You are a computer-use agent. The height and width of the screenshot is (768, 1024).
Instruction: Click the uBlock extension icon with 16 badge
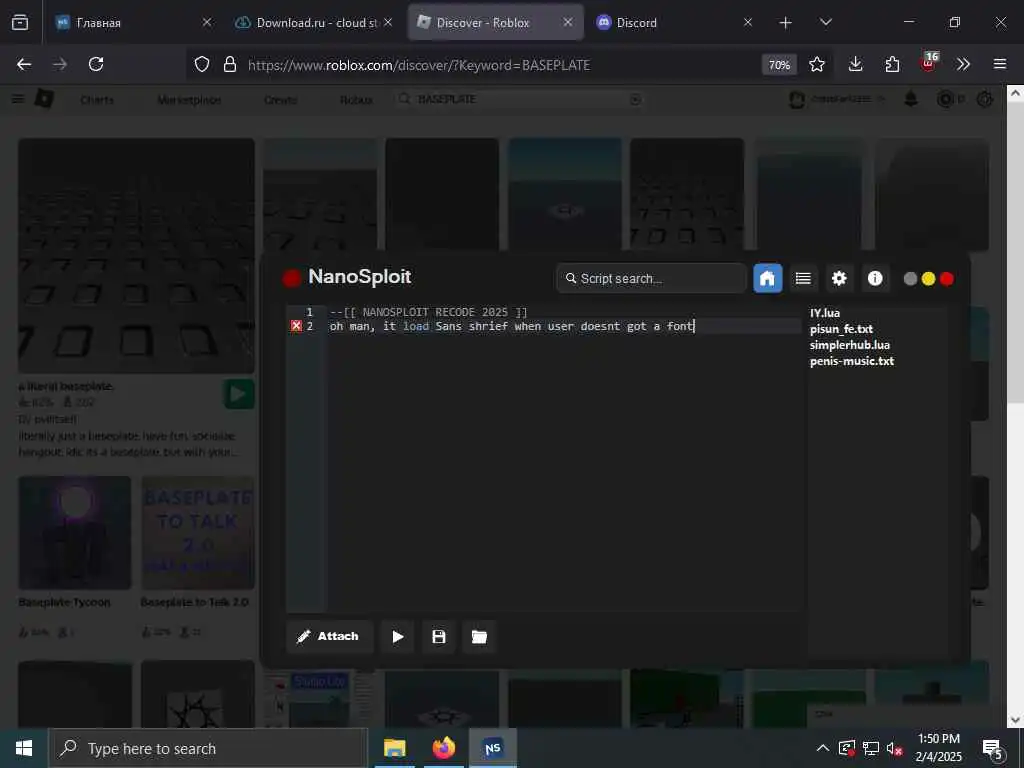[929, 62]
